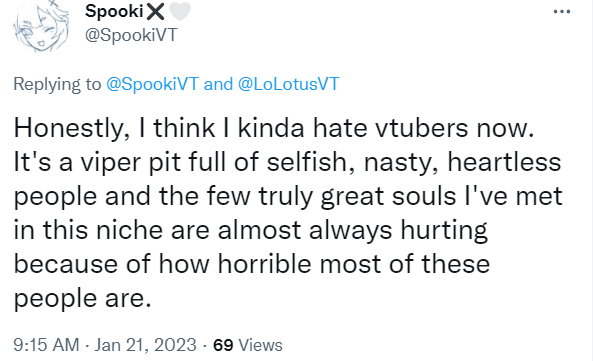Open the three-dot more options menu
This screenshot has height=361, width=593.
pyautogui.click(x=562, y=12)
